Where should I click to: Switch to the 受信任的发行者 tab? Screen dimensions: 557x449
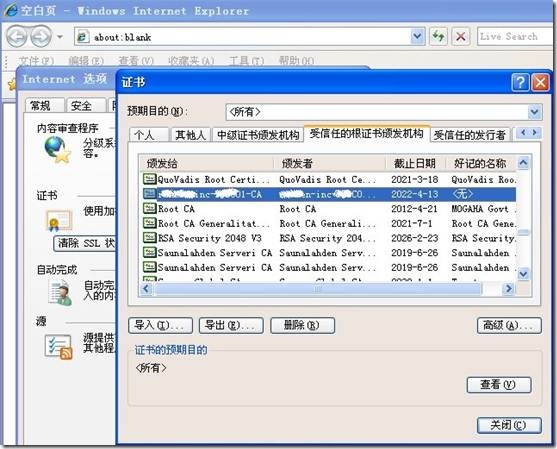click(x=470, y=135)
